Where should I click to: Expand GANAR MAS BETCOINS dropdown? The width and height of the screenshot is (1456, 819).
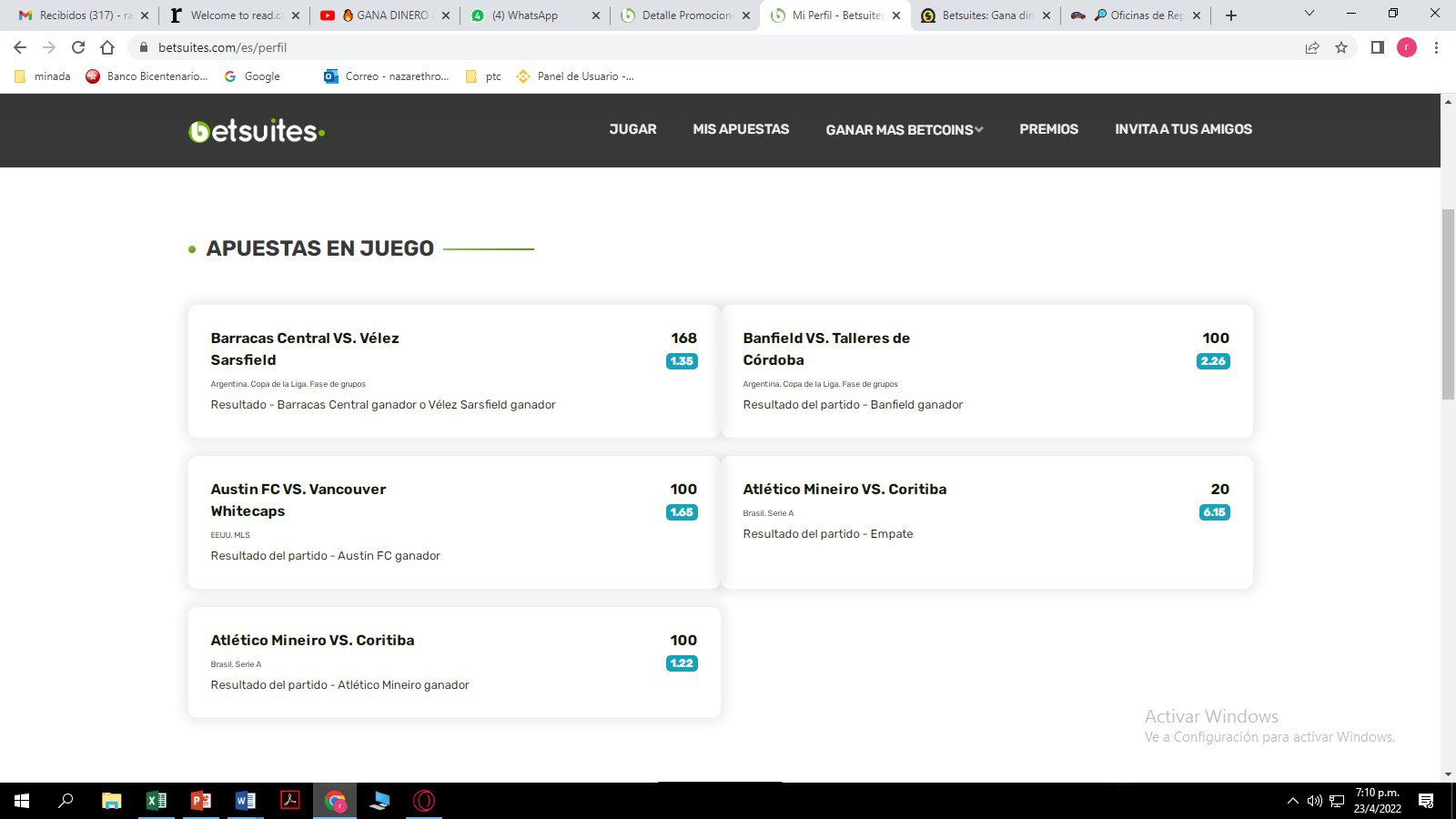click(x=905, y=130)
